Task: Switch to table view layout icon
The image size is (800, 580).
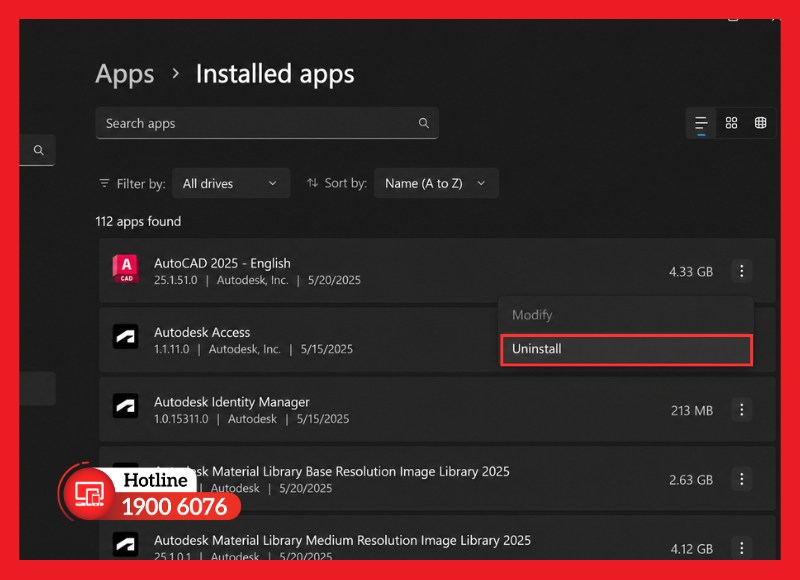Action: (760, 123)
